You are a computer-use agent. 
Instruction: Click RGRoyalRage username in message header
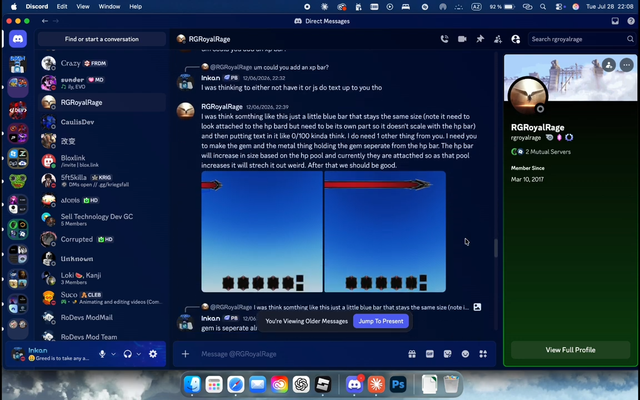tap(222, 107)
